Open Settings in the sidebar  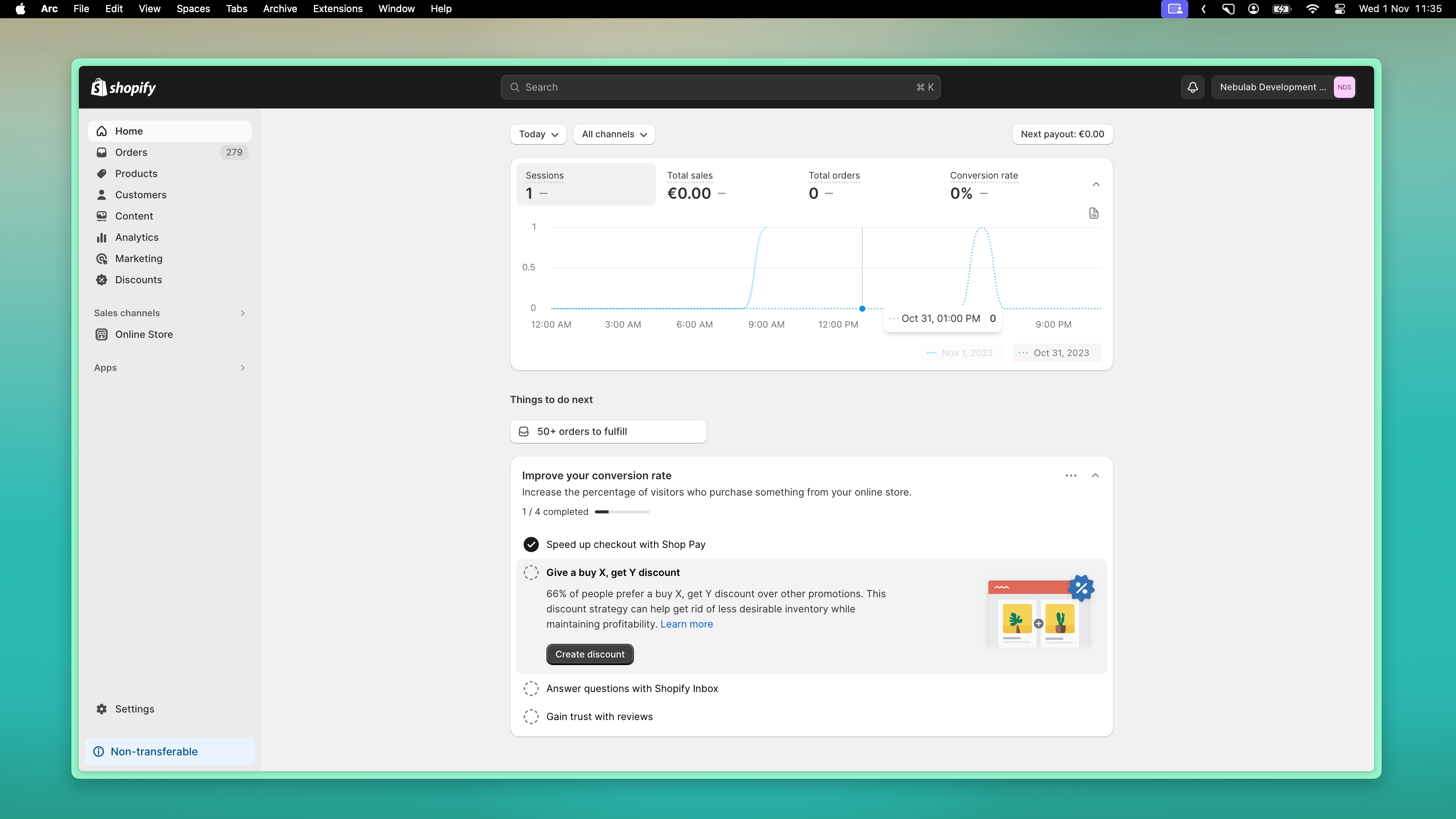[x=169, y=709]
